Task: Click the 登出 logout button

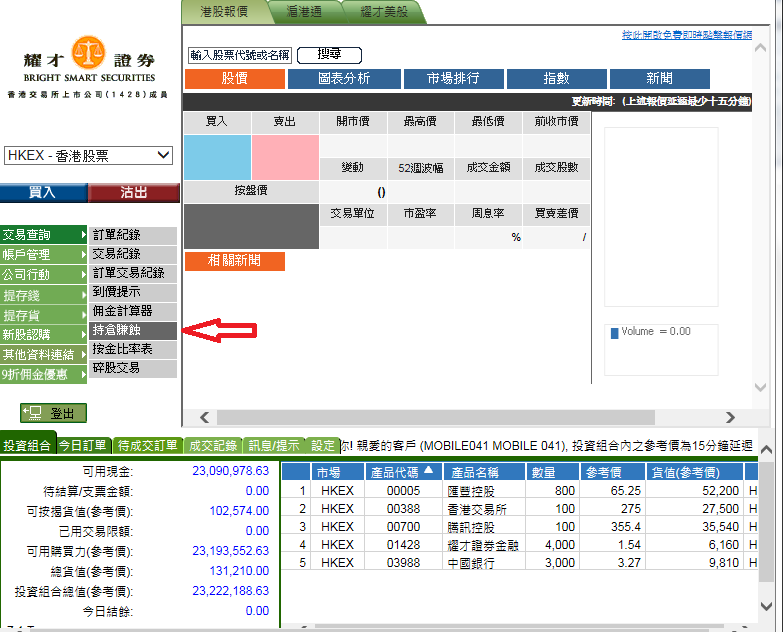Action: [53, 413]
